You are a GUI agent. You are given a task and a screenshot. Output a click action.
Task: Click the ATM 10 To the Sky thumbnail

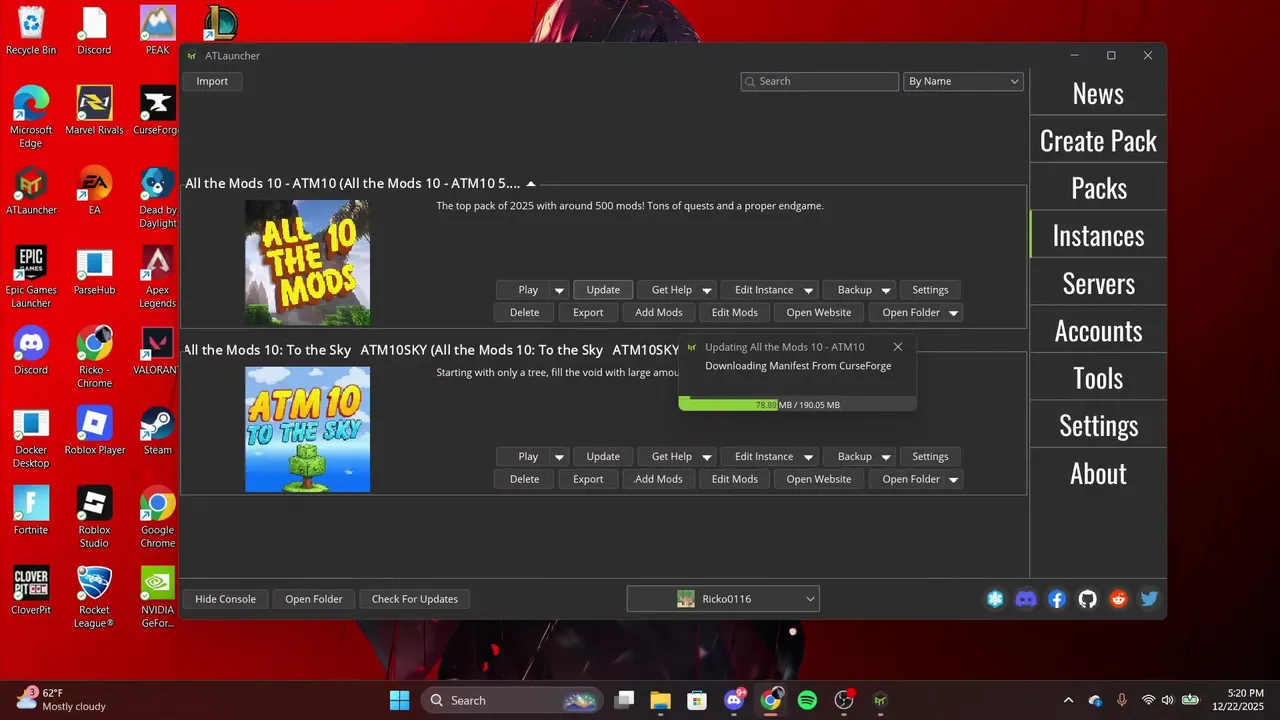(307, 429)
